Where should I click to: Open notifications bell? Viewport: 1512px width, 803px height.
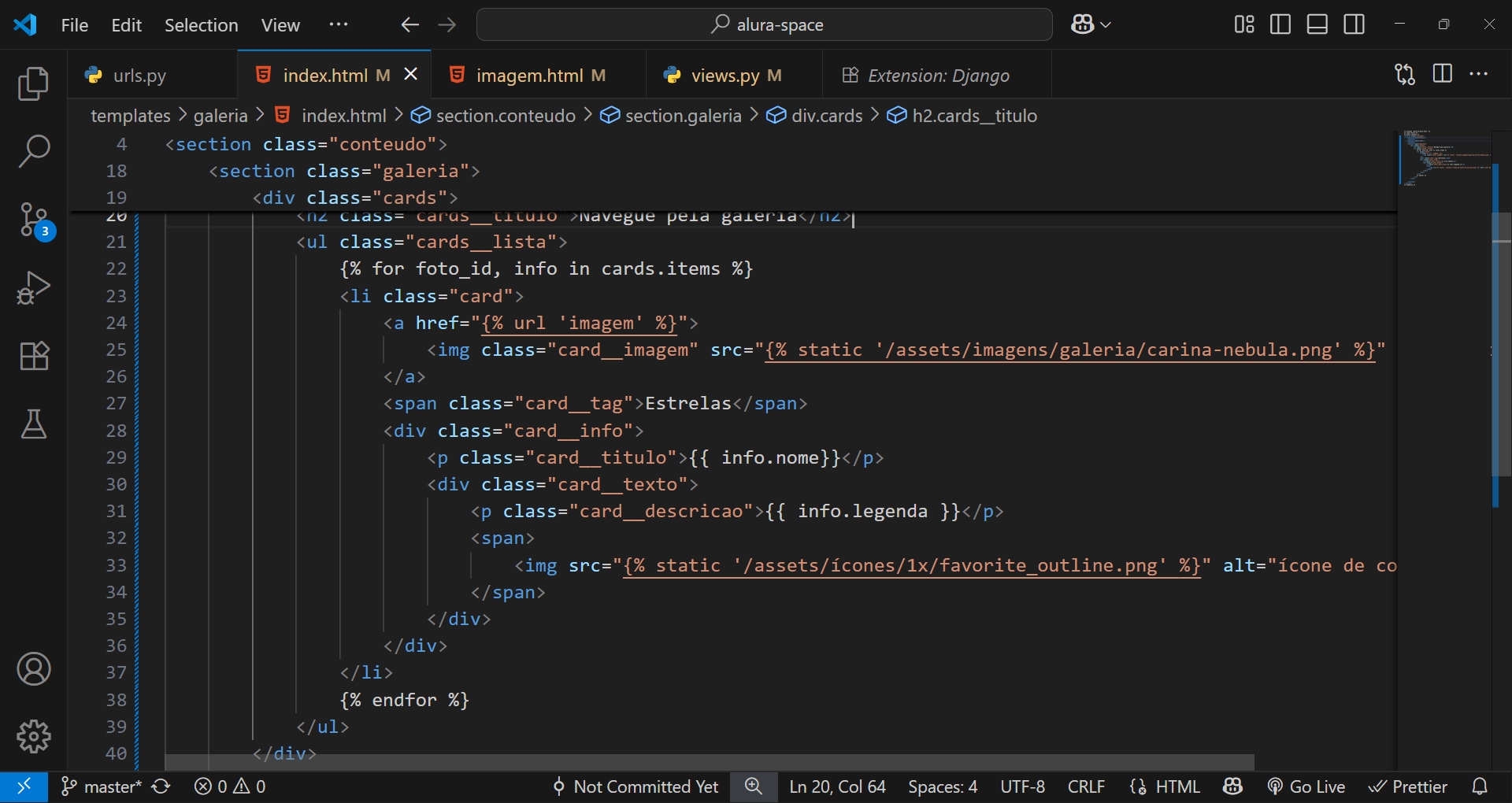coord(1480,786)
